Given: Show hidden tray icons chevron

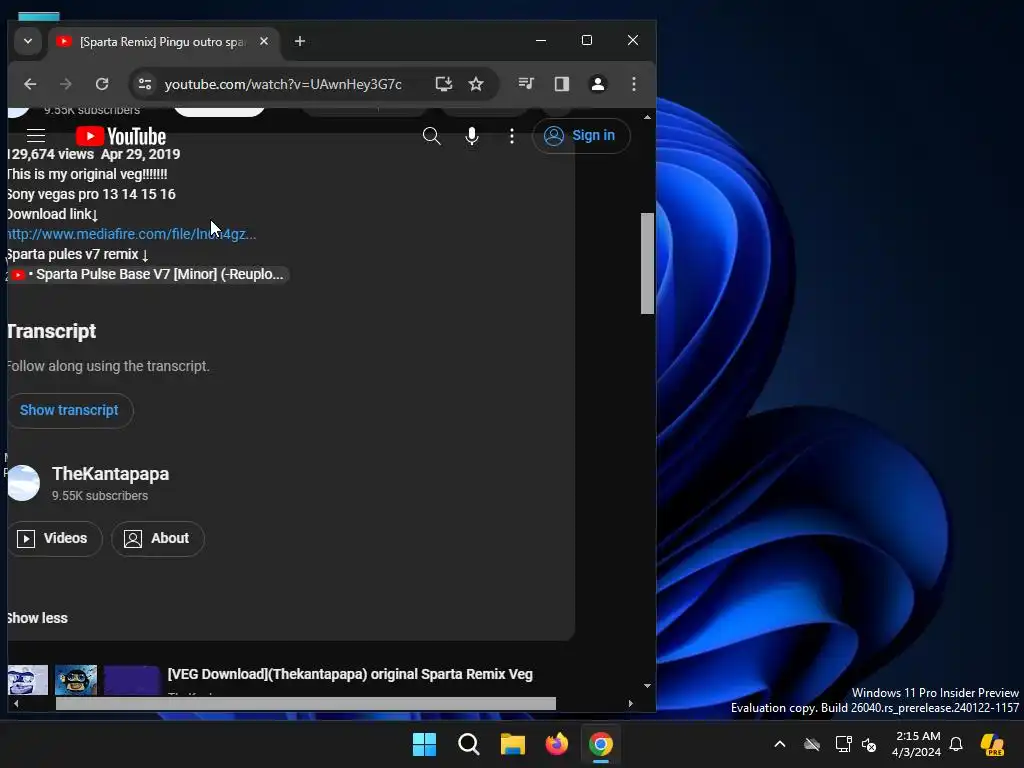Looking at the screenshot, I should [x=780, y=744].
